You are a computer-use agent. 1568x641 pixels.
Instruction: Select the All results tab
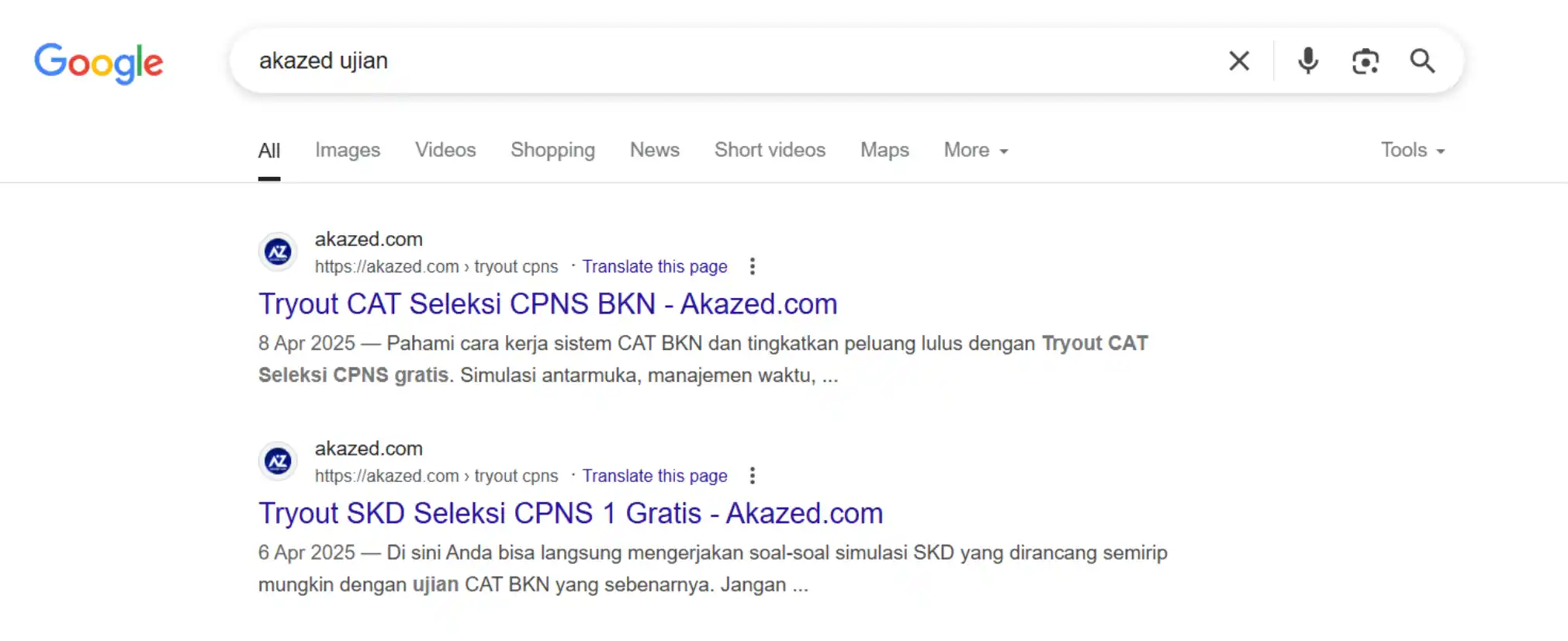tap(269, 151)
